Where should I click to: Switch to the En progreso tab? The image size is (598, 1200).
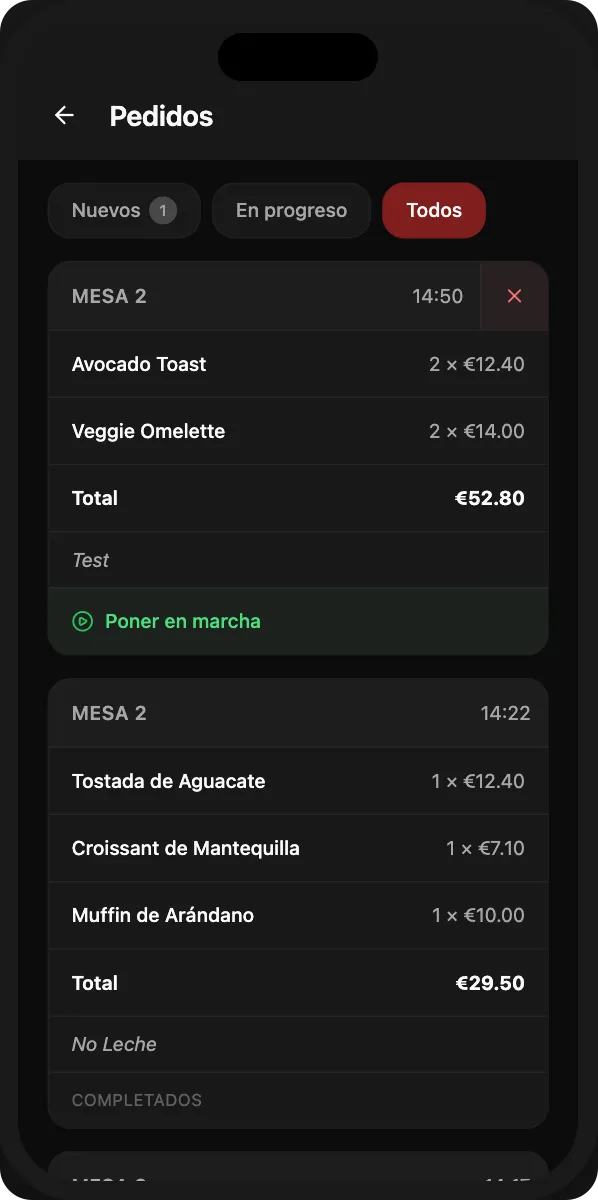click(291, 210)
